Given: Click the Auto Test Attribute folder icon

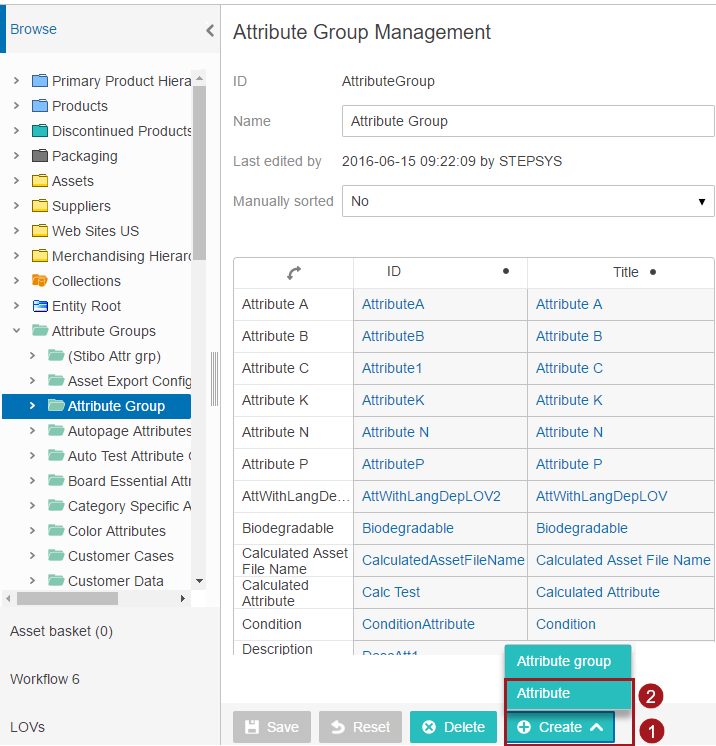Looking at the screenshot, I should click(x=56, y=455).
